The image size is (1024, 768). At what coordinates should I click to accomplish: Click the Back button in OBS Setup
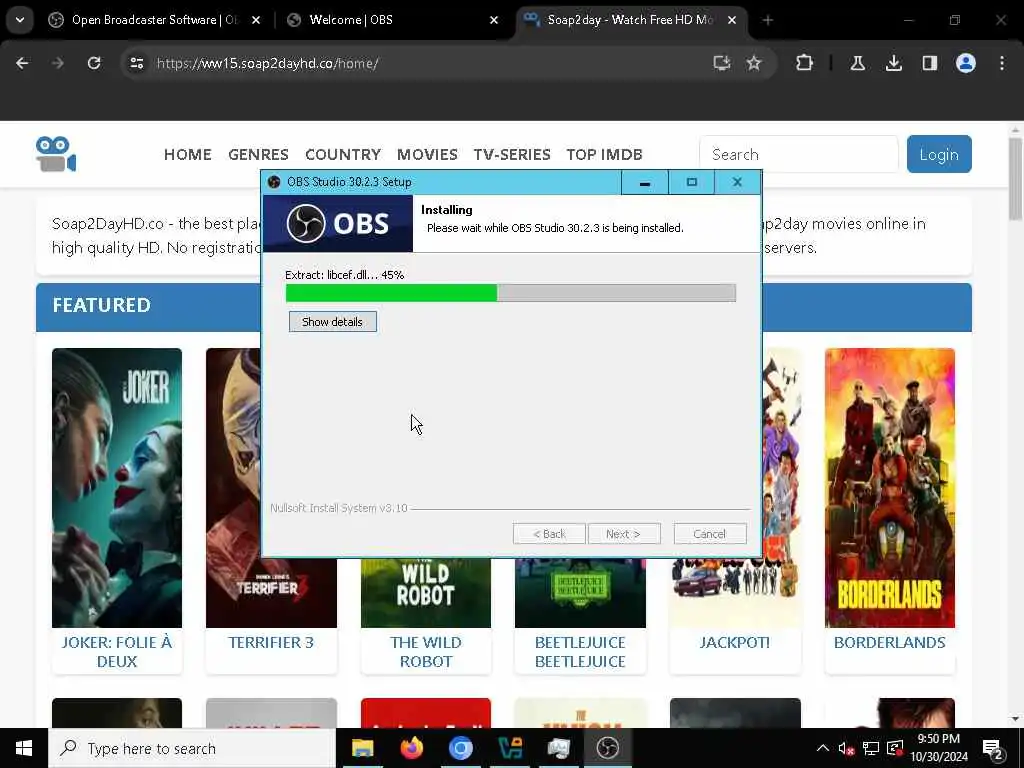(549, 534)
